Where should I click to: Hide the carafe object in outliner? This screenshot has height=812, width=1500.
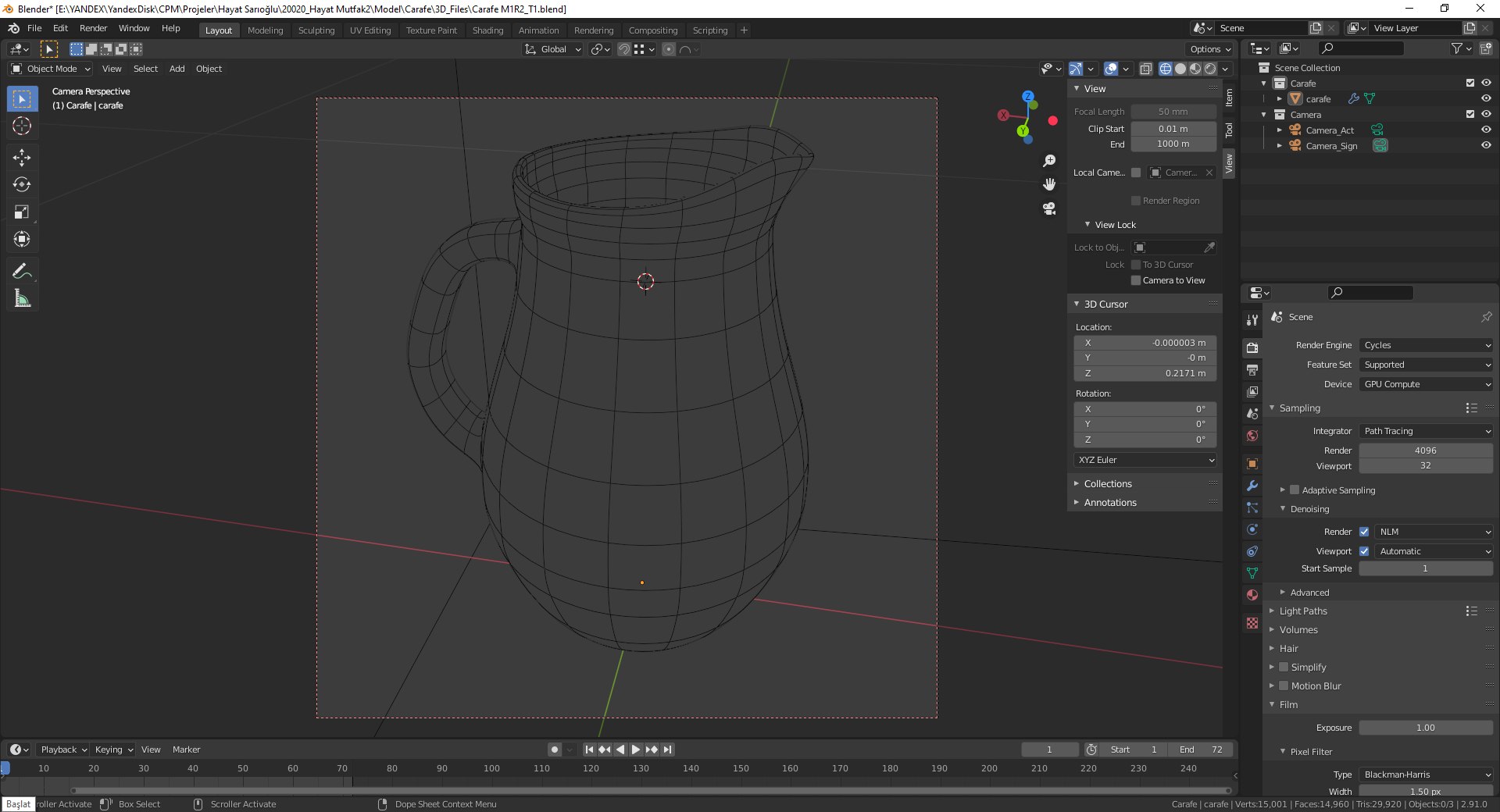pos(1486,98)
